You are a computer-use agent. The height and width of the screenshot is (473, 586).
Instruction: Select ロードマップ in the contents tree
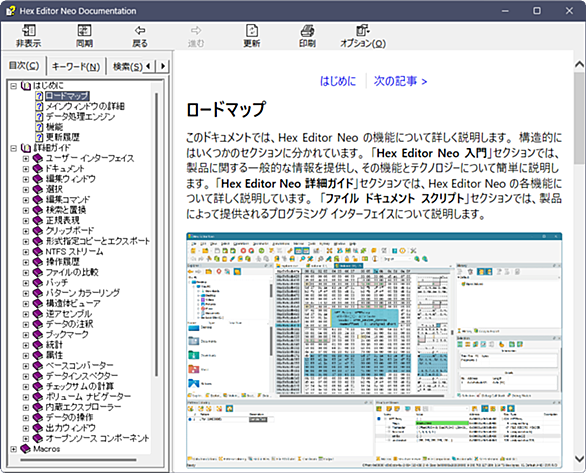click(67, 96)
